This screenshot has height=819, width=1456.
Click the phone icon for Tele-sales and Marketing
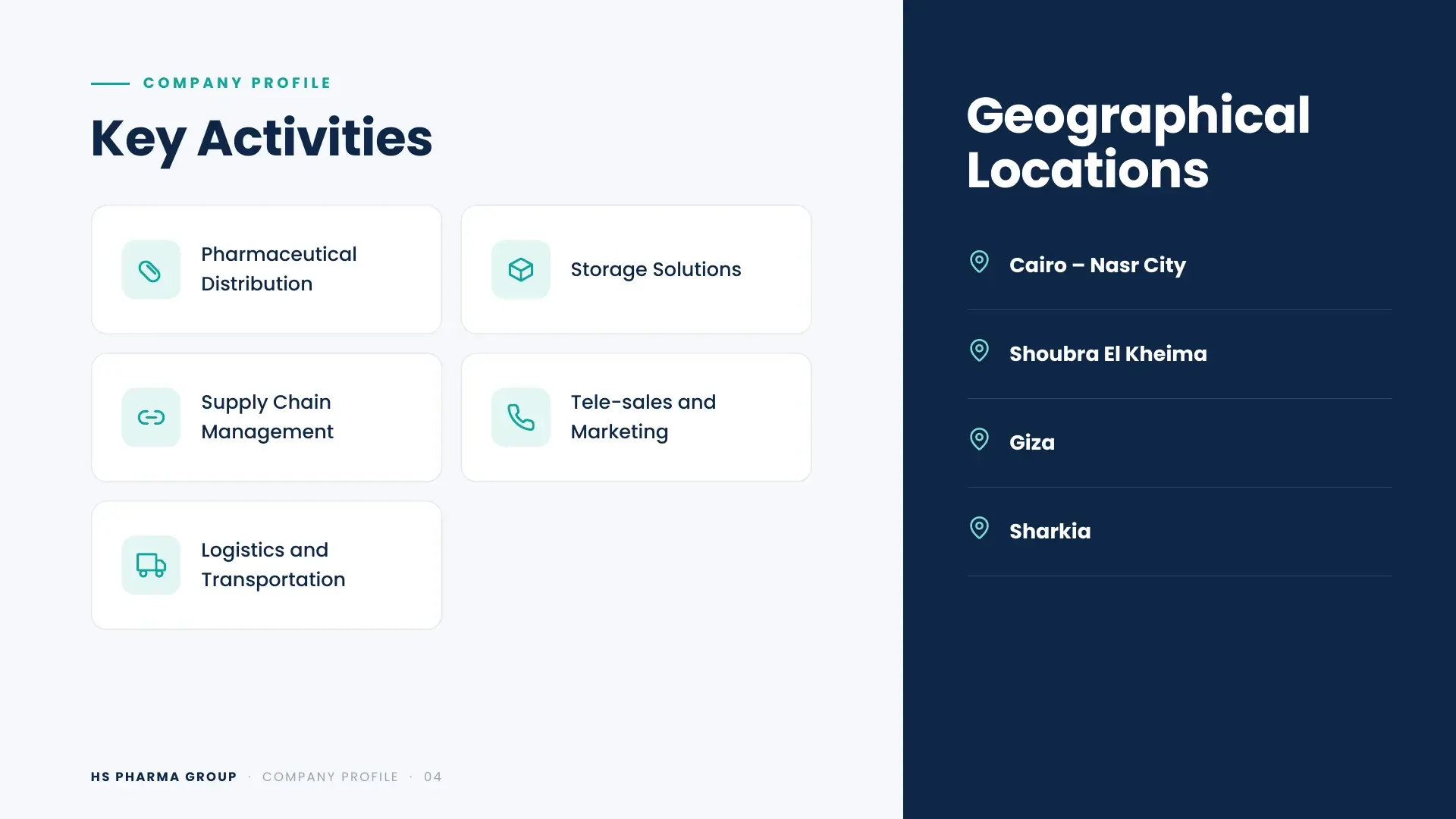(520, 418)
